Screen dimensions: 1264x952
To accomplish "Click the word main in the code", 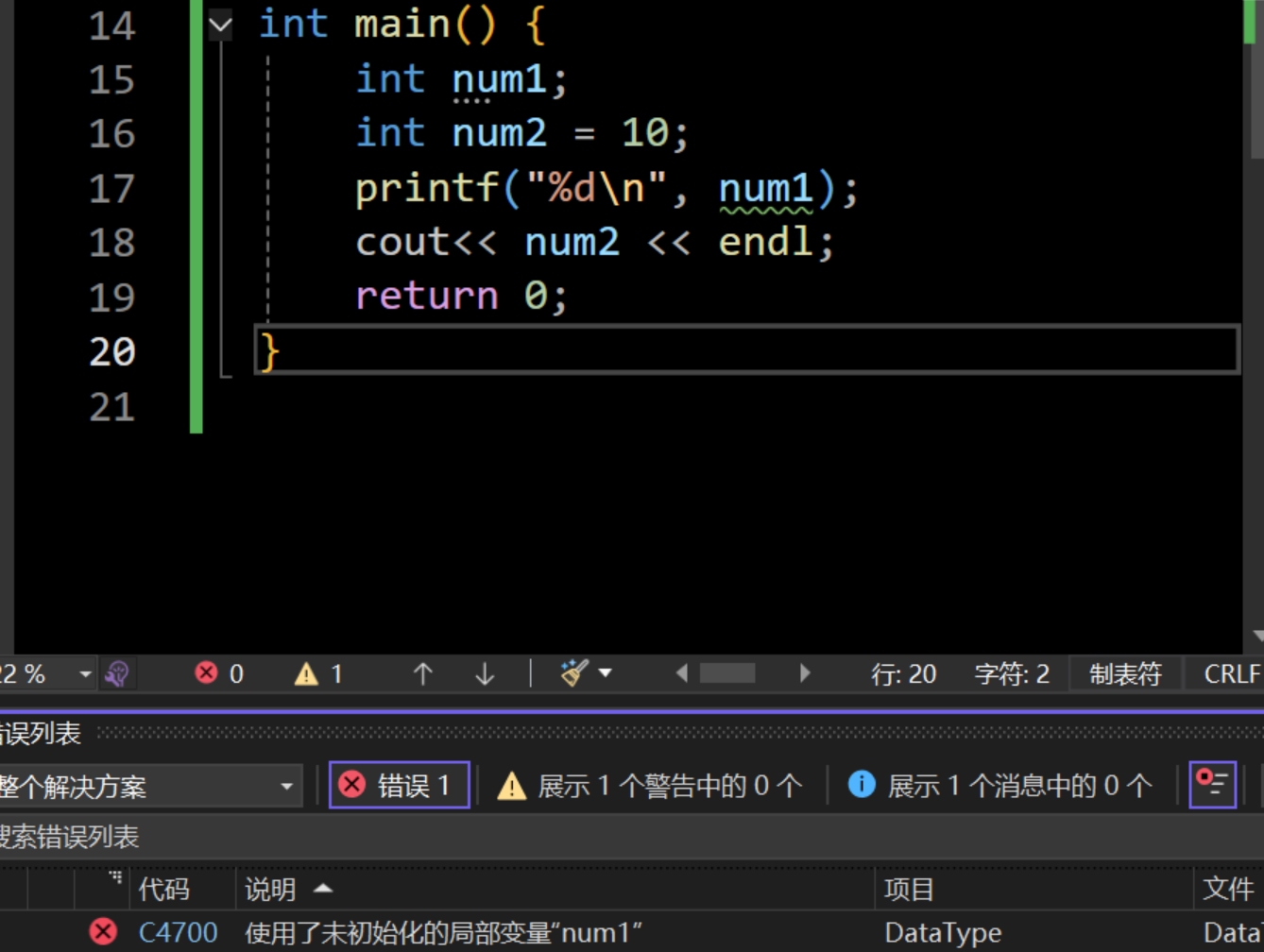I will (402, 24).
